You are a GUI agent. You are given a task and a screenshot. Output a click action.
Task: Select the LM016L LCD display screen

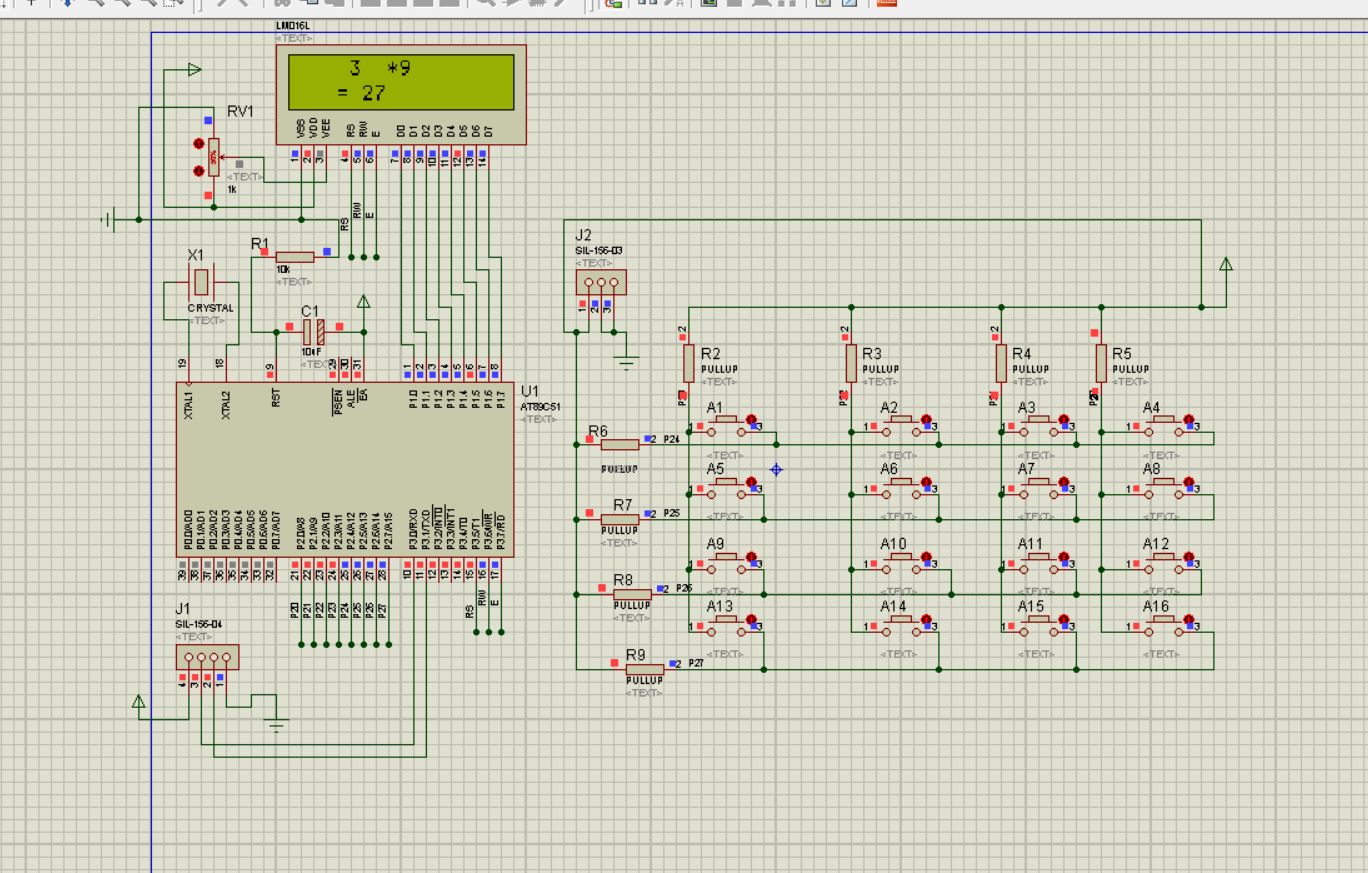click(401, 82)
